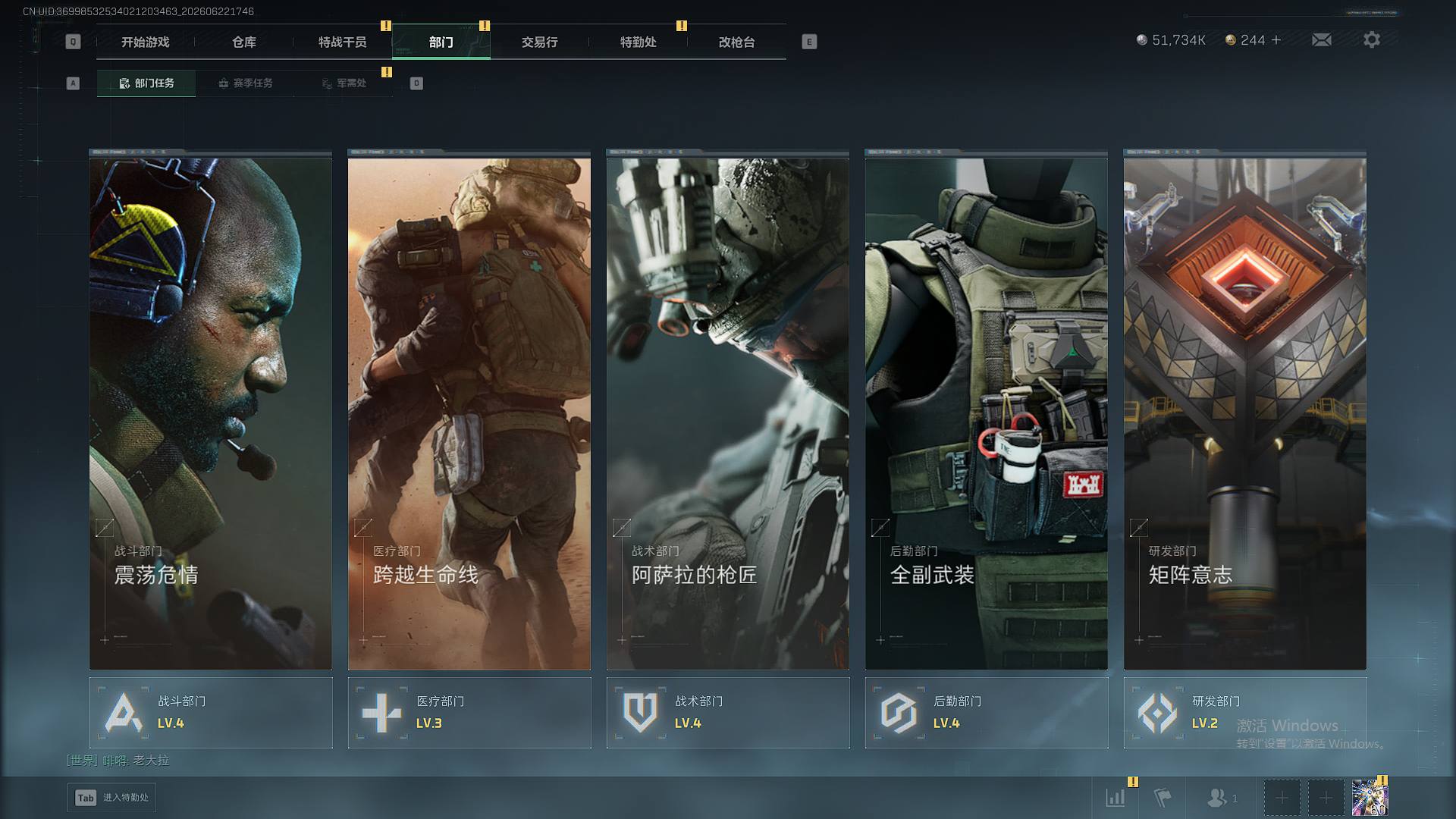Switch to the 特战干员 tab
1456x819 pixels.
(x=343, y=42)
